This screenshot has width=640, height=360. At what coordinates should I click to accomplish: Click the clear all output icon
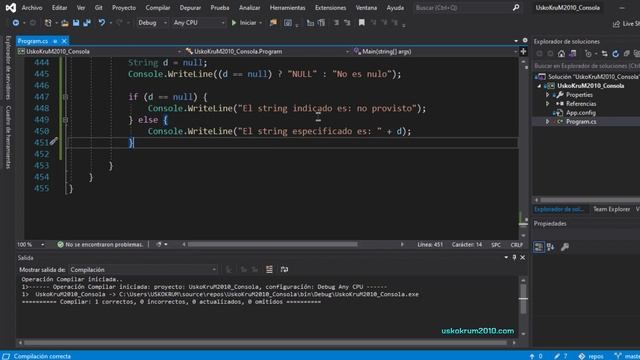(x=269, y=269)
